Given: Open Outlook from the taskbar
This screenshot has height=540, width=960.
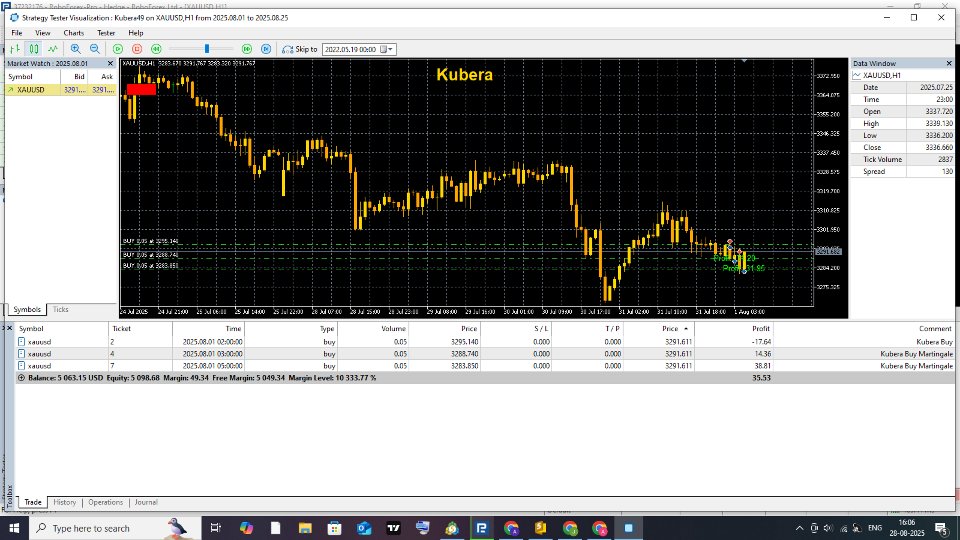Looking at the screenshot, I should click(364, 528).
